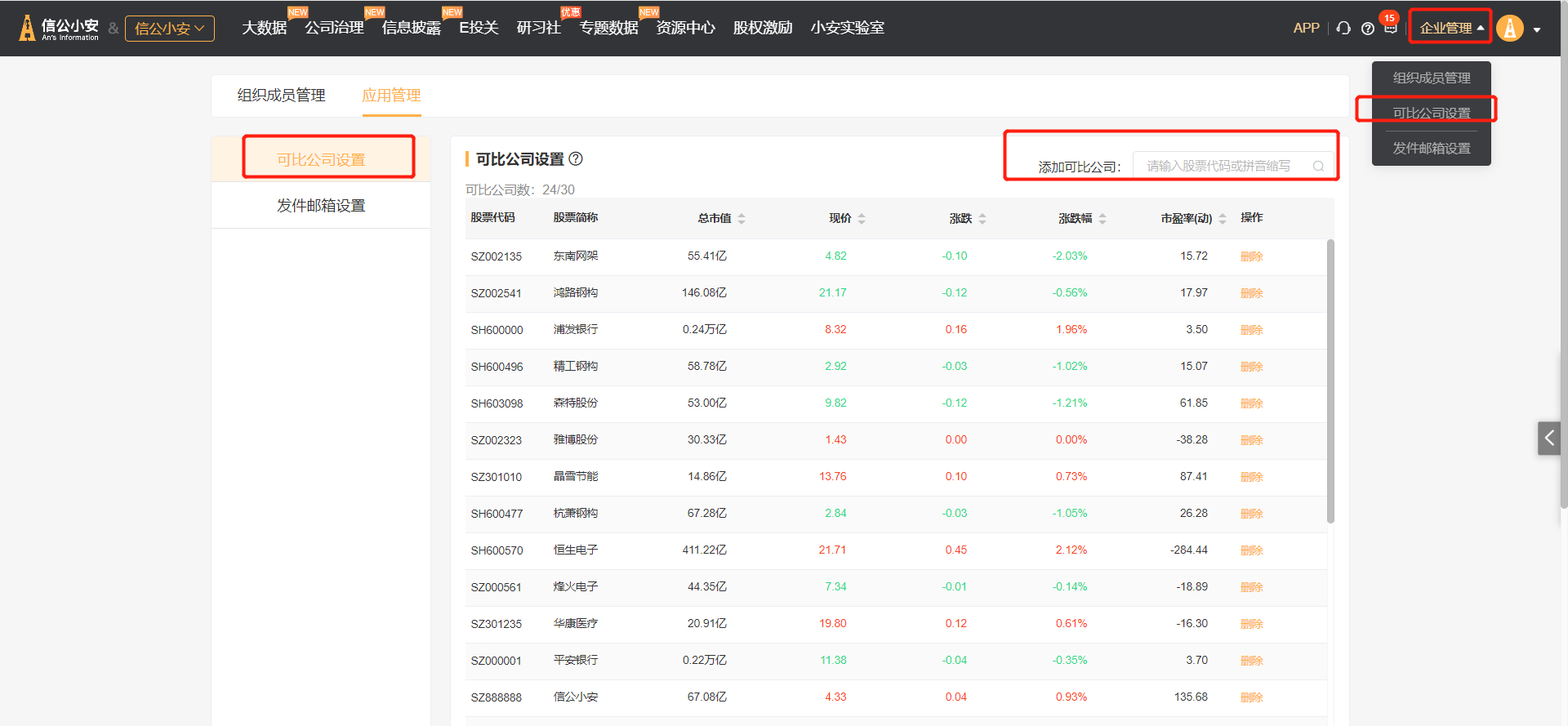Sort by 总市值 column
The image size is (1568, 726).
[x=742, y=218]
